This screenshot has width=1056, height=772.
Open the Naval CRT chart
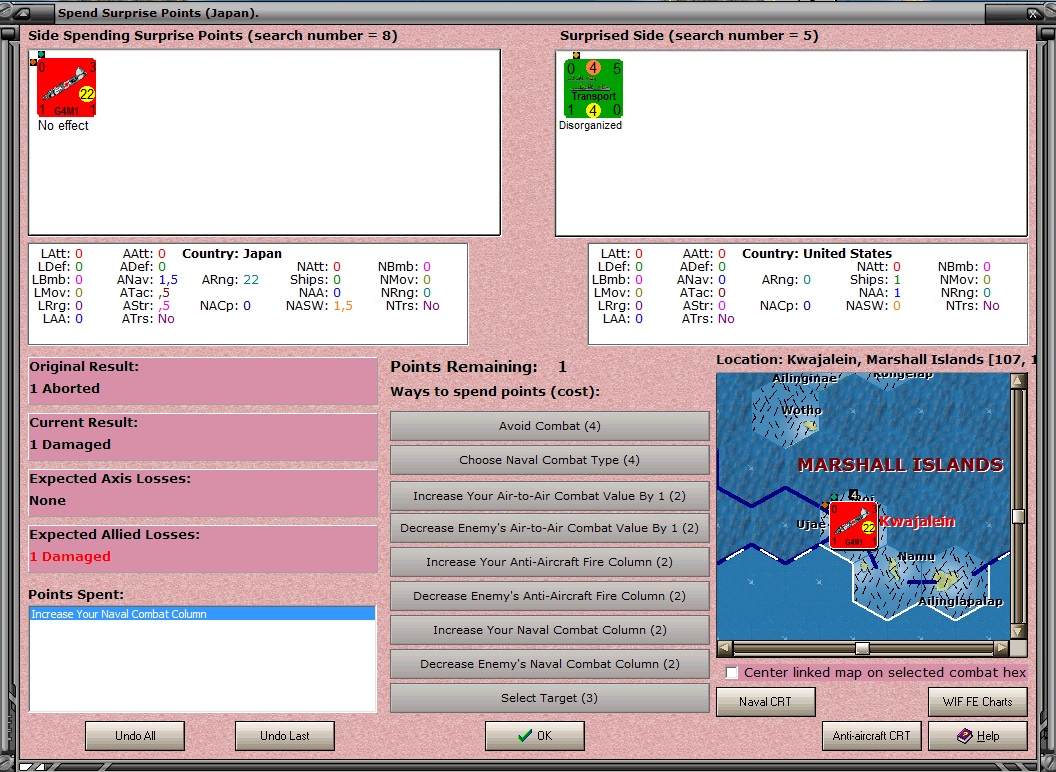(x=765, y=701)
